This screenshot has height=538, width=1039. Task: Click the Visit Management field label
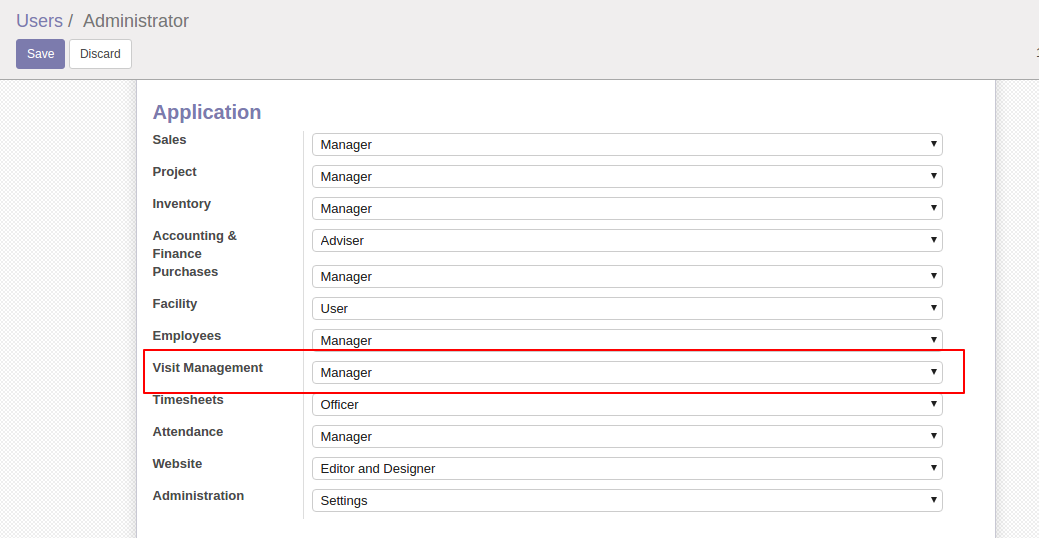(x=207, y=368)
